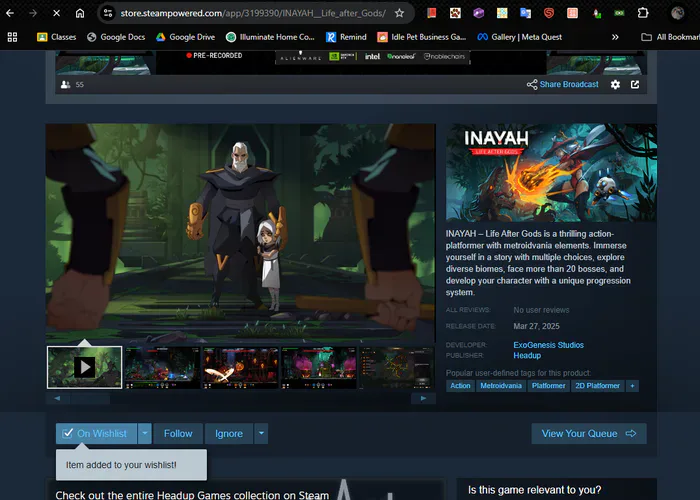Click the red spiral extension icon
Viewport: 700px width, 500px height.
pos(549,13)
